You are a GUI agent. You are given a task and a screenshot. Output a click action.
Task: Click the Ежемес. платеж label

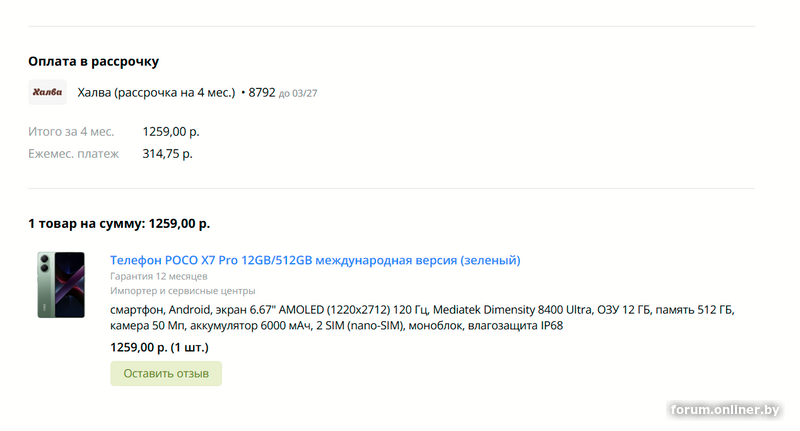coord(73,154)
